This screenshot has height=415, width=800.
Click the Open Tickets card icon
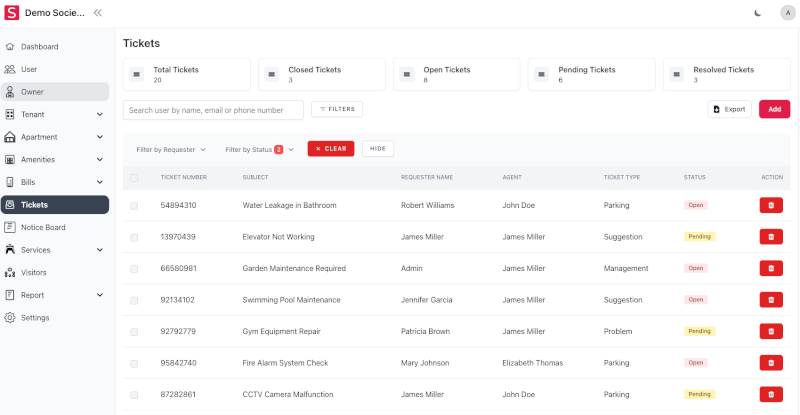pos(407,75)
